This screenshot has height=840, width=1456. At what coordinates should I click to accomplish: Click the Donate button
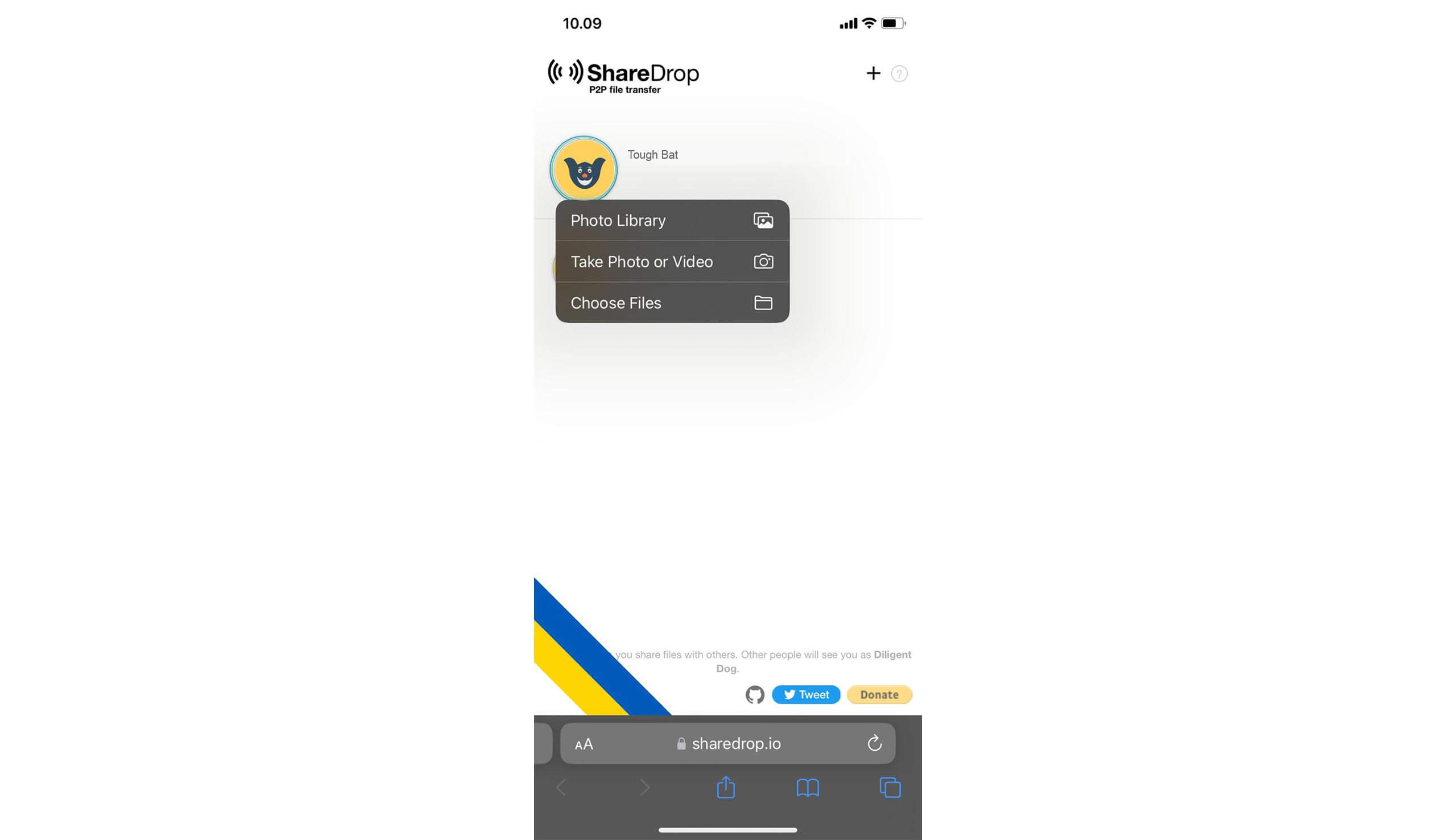[880, 694]
